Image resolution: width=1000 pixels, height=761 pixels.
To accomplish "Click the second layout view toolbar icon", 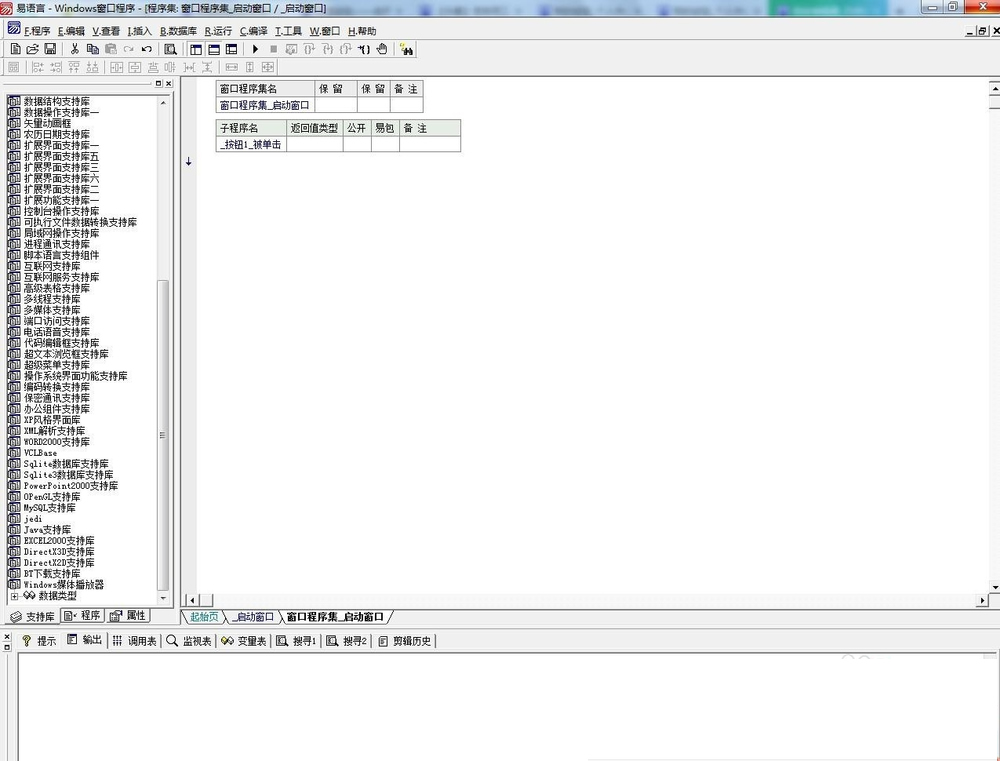I will pos(214,49).
